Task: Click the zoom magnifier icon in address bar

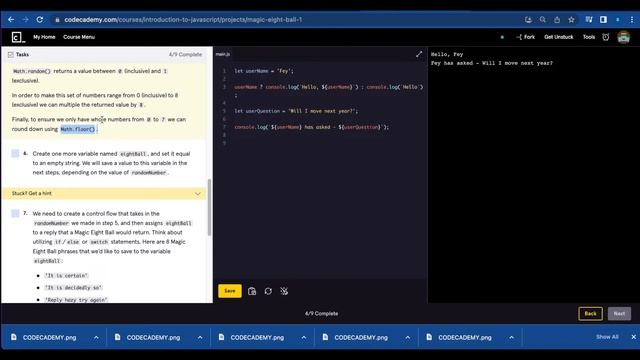Action: [x=542, y=20]
